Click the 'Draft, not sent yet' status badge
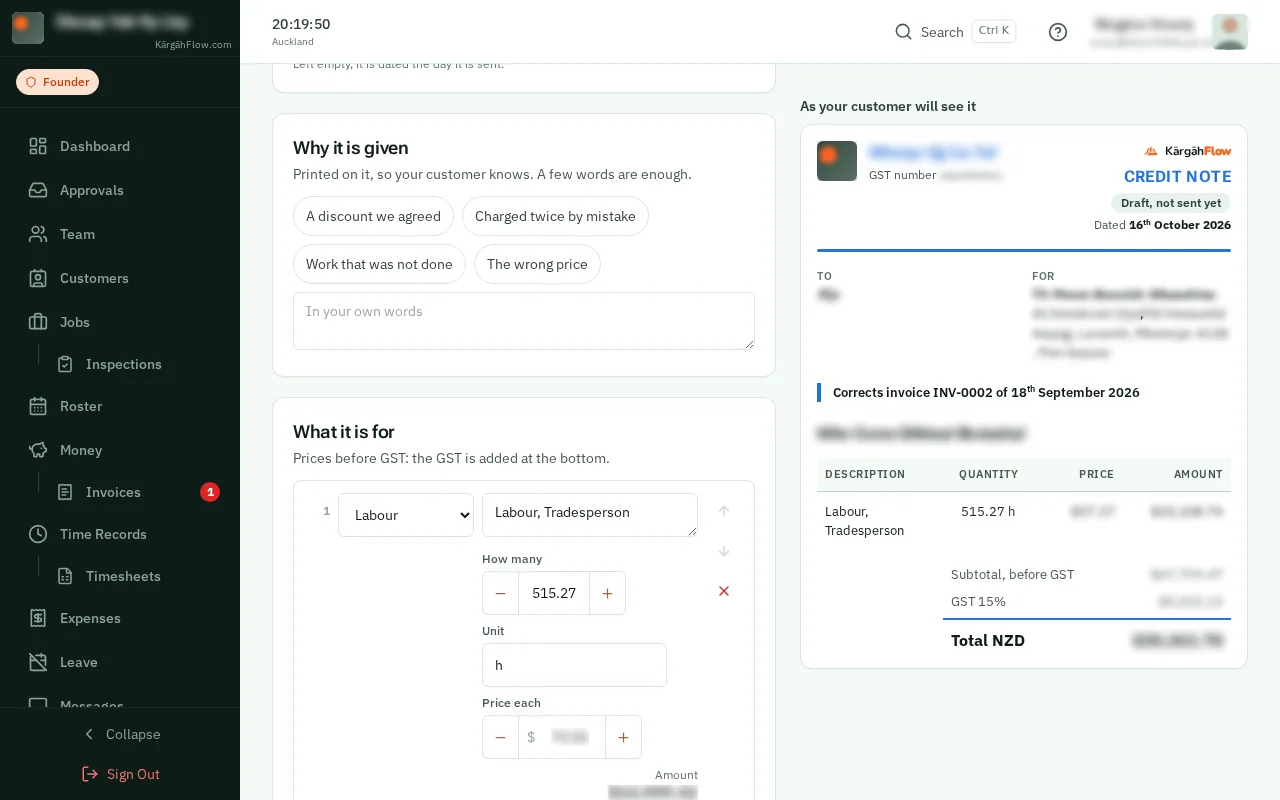This screenshot has width=1280, height=800. point(1171,203)
